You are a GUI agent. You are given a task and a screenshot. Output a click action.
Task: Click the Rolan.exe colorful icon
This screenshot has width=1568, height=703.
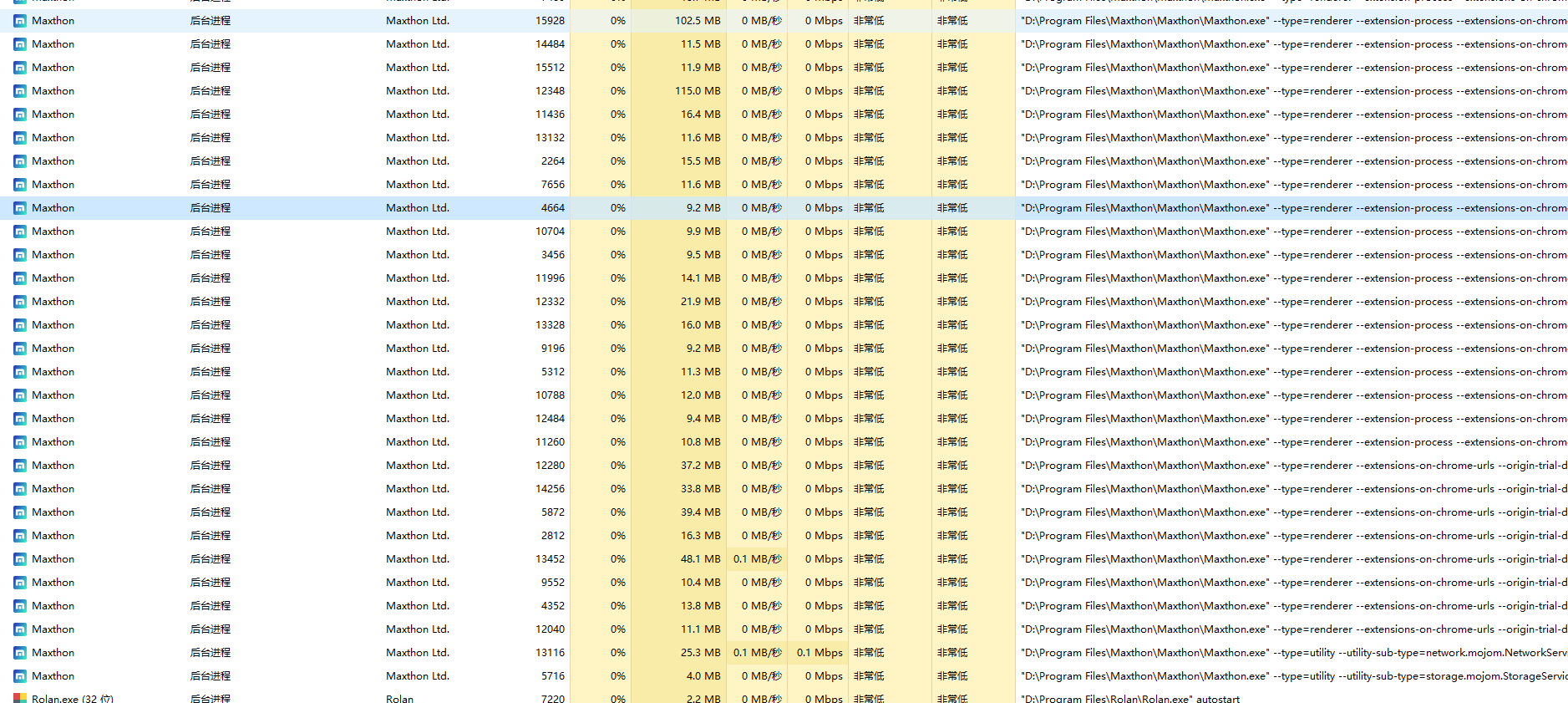point(20,698)
